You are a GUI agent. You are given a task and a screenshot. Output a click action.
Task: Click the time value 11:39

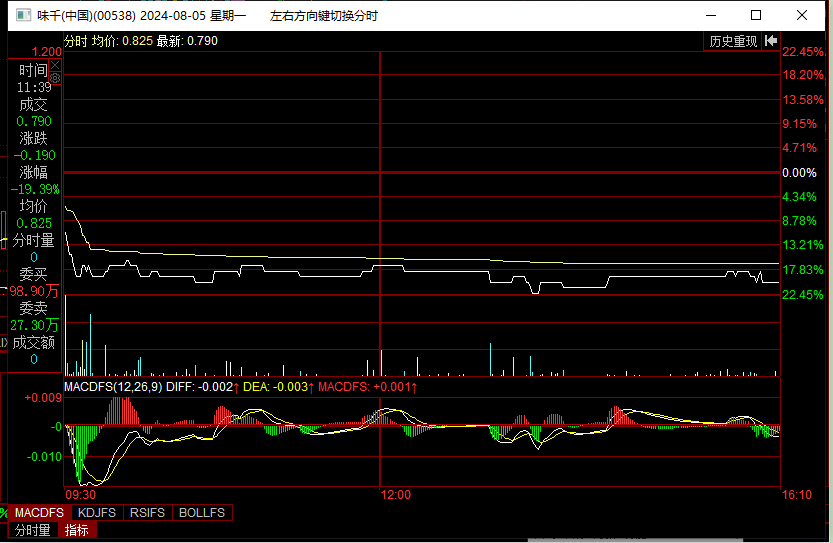click(34, 87)
